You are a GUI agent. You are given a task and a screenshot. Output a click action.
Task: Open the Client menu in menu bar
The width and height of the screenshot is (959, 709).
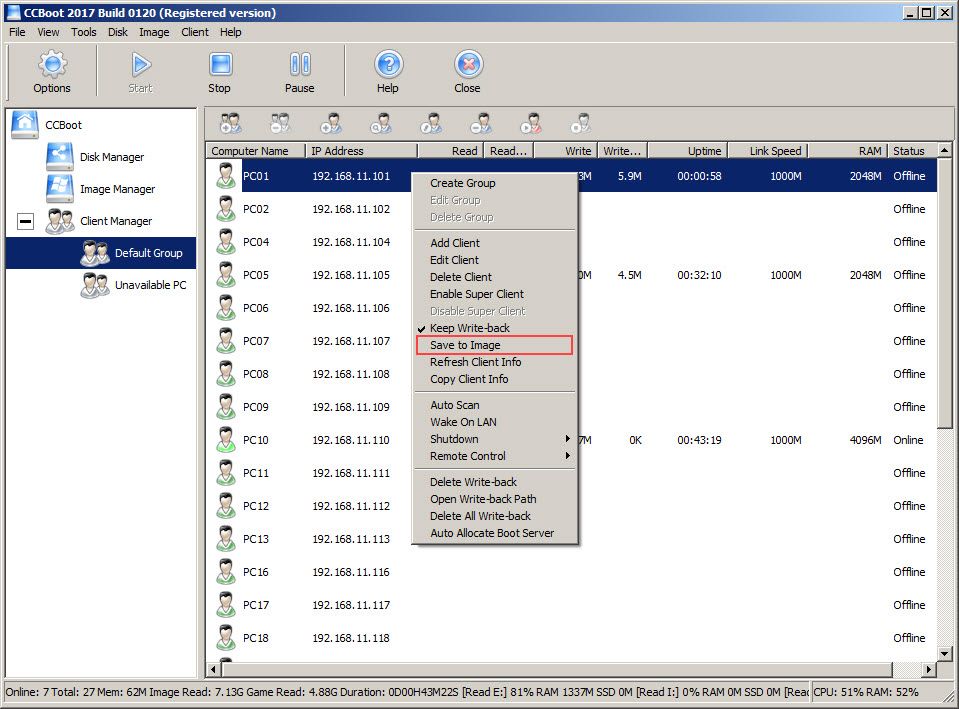pos(195,32)
